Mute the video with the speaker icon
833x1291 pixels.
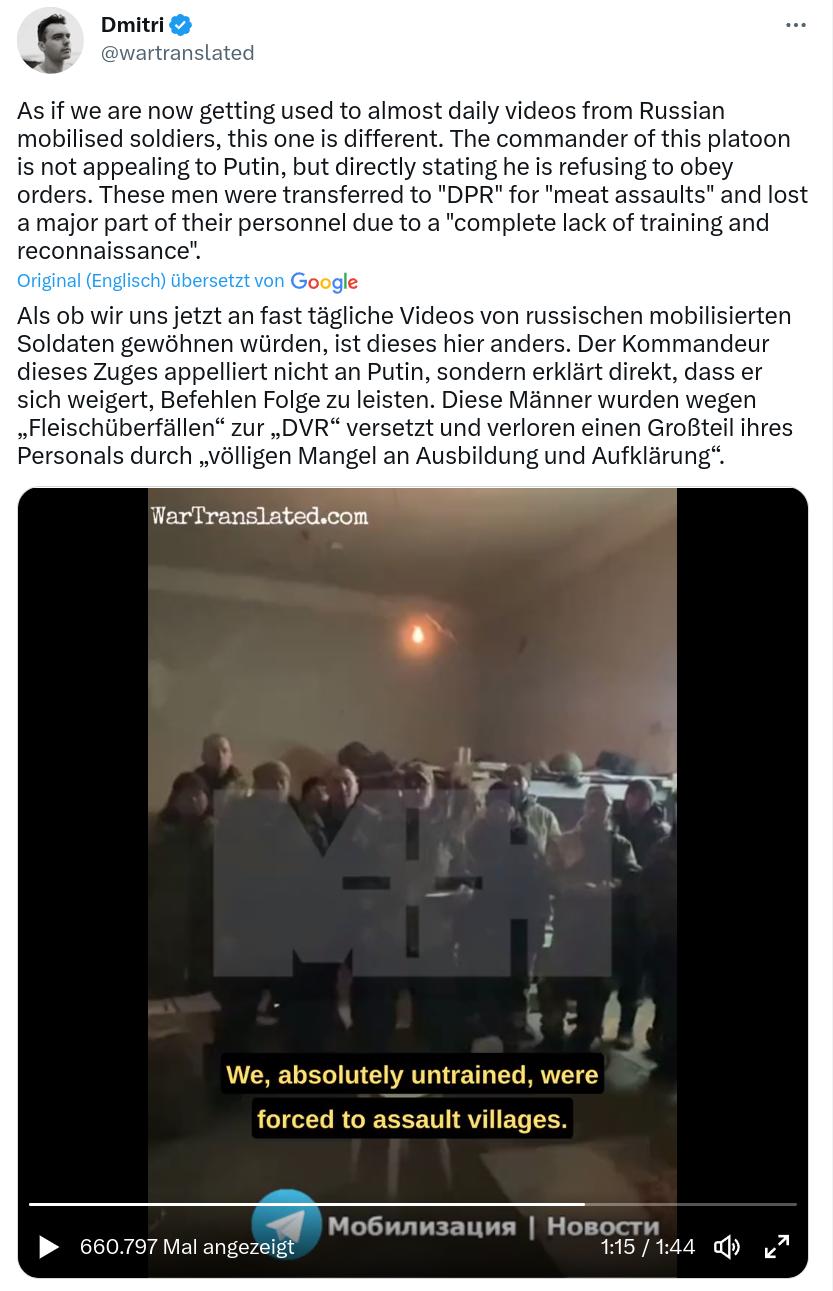pos(727,1247)
